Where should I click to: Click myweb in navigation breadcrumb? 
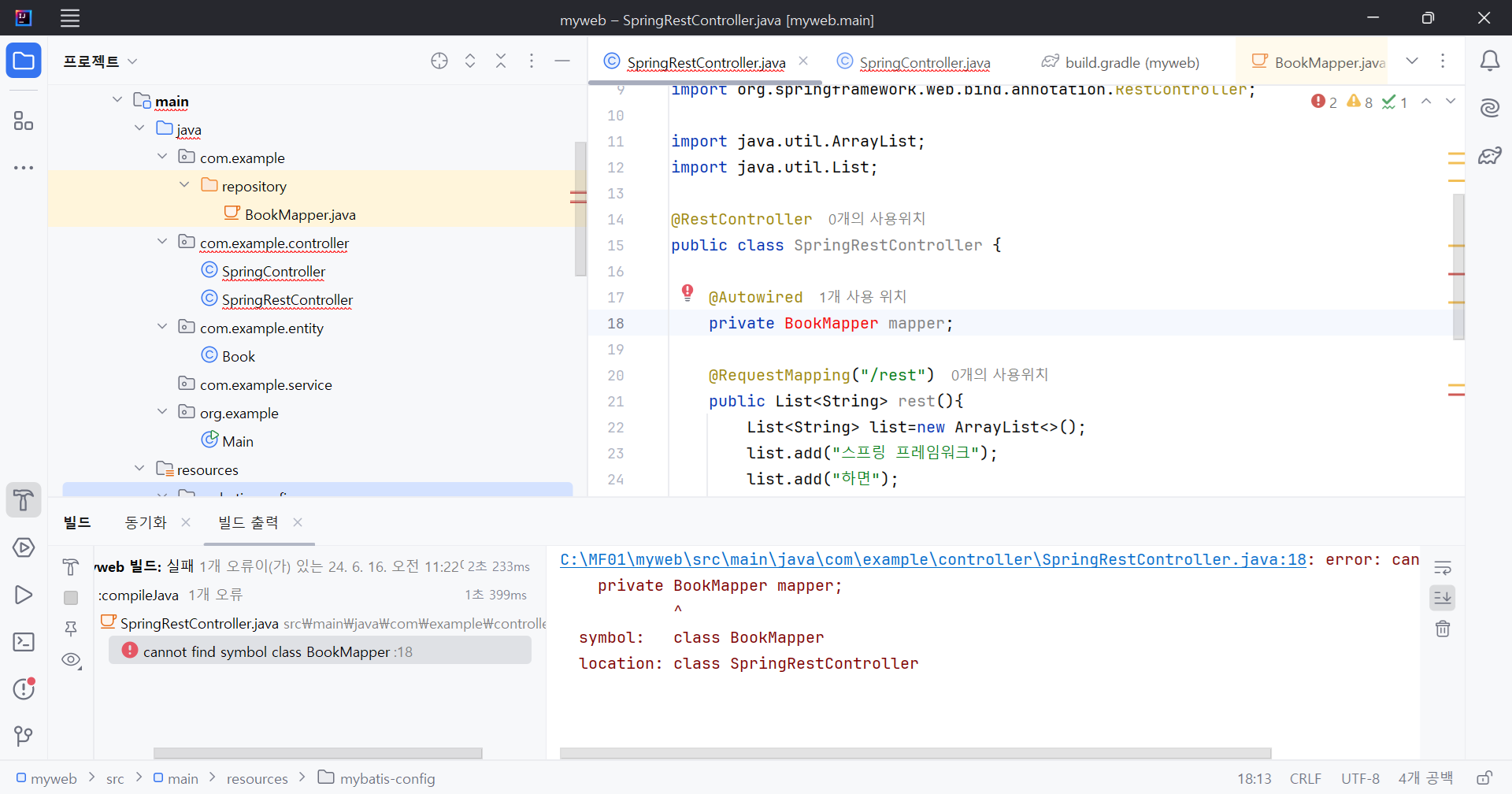click(46, 778)
